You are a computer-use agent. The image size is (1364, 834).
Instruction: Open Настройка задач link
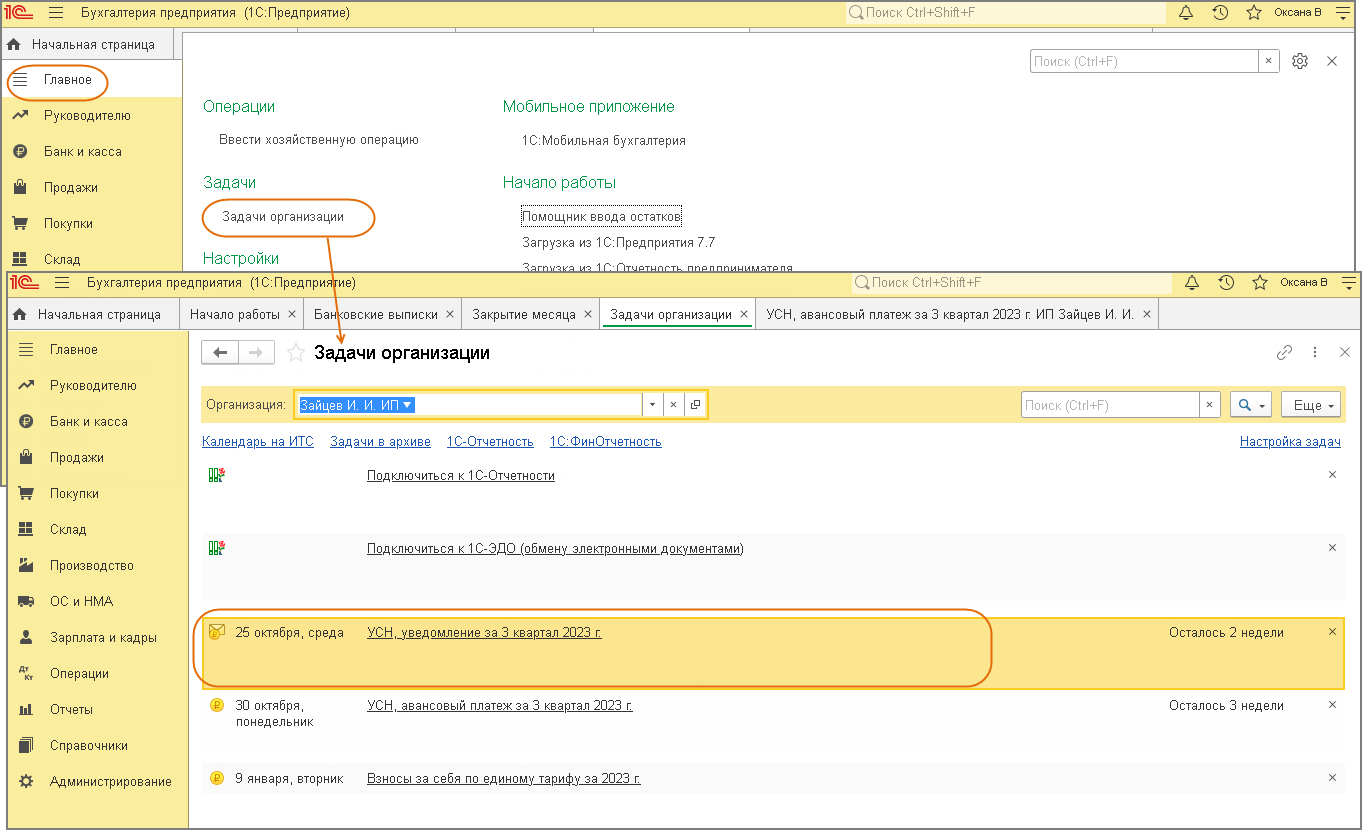point(1290,441)
